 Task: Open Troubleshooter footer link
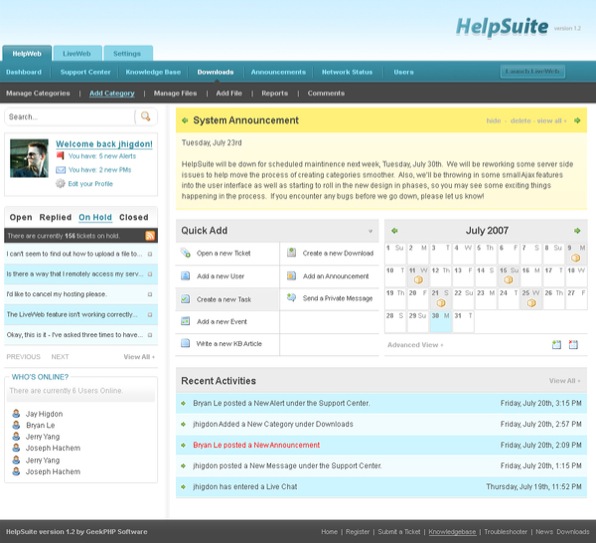tap(506, 532)
